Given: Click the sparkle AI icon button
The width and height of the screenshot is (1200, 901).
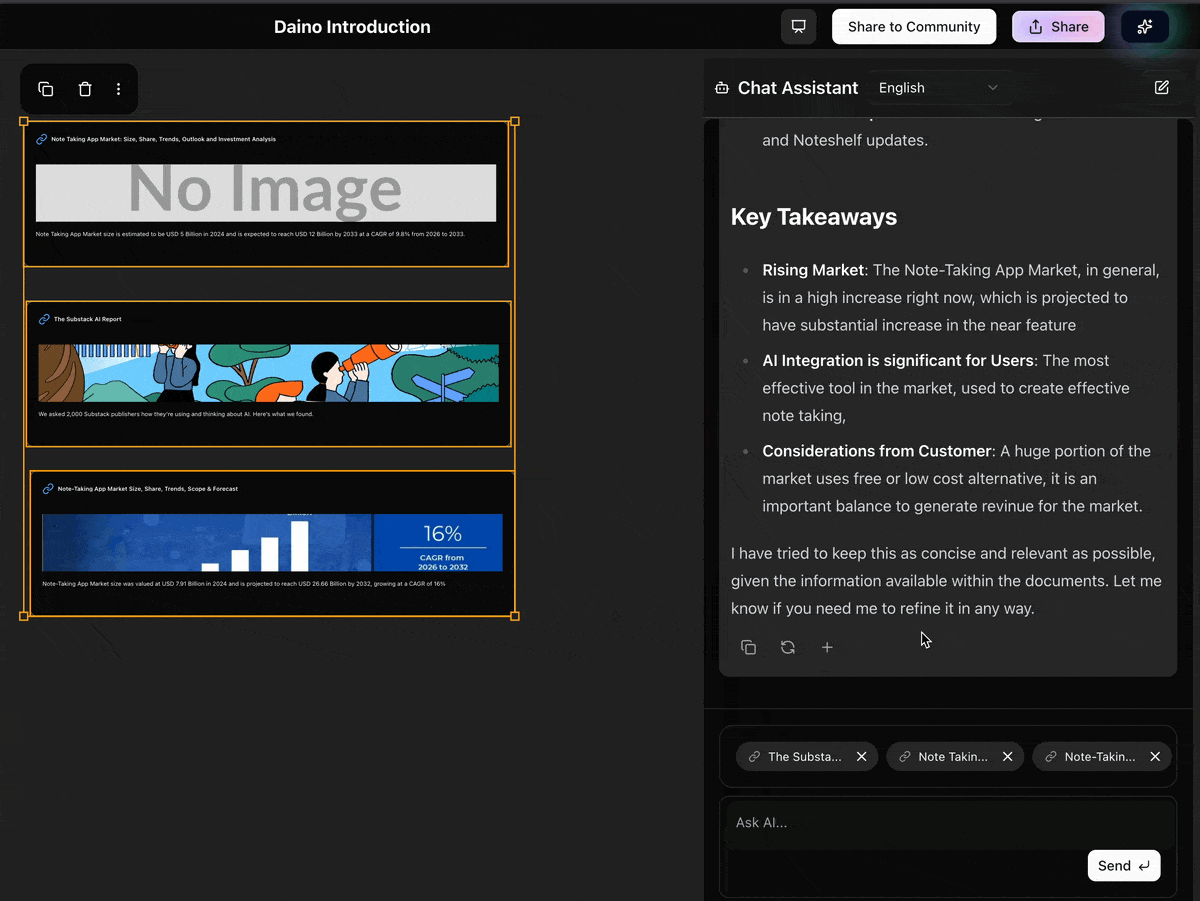Looking at the screenshot, I should [x=1145, y=27].
